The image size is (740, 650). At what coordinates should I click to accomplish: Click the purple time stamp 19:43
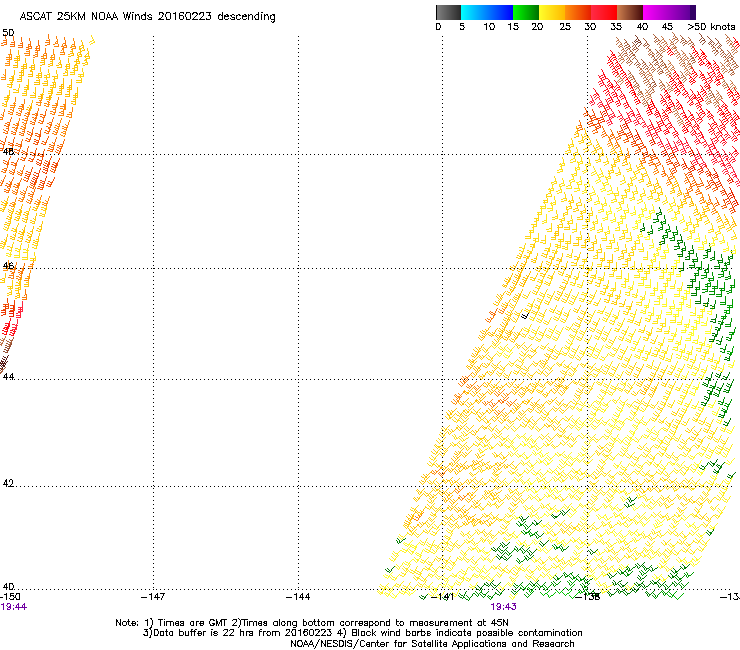pos(503,607)
